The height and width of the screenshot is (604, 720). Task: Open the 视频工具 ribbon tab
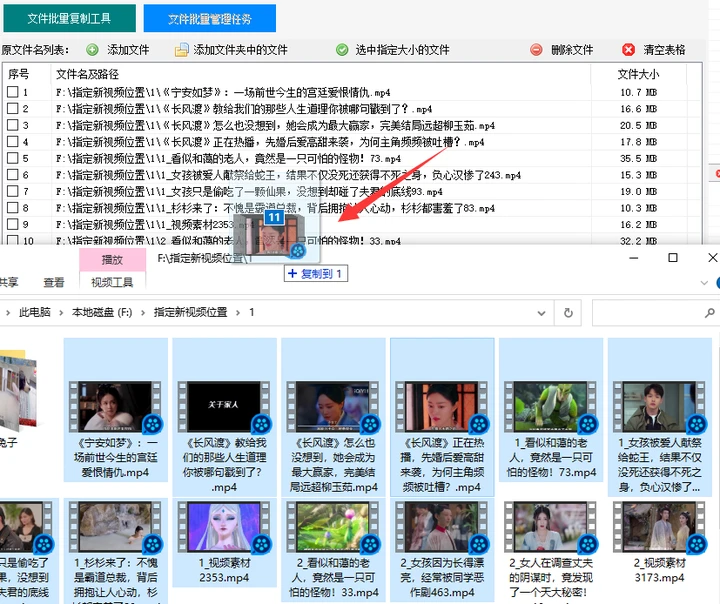coord(112,282)
